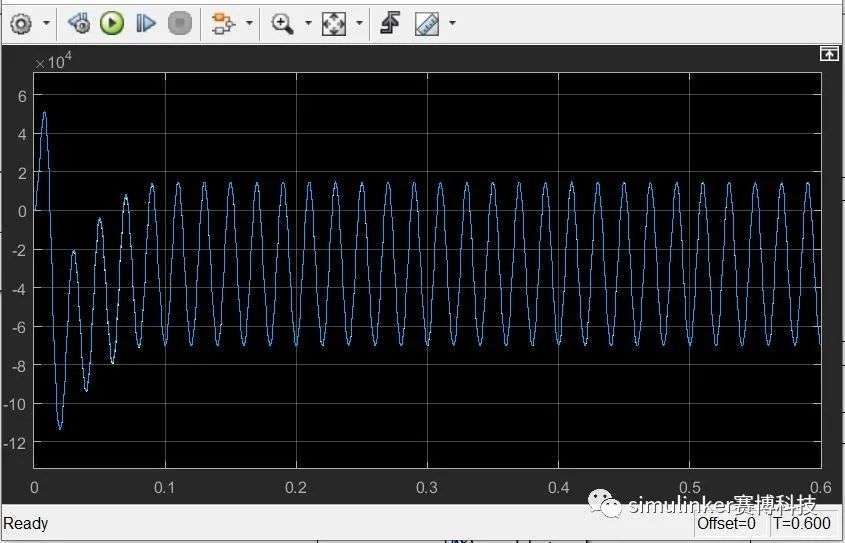The image size is (845, 543).
Task: Expand the dropdown beside the gear icon
Action: point(46,23)
